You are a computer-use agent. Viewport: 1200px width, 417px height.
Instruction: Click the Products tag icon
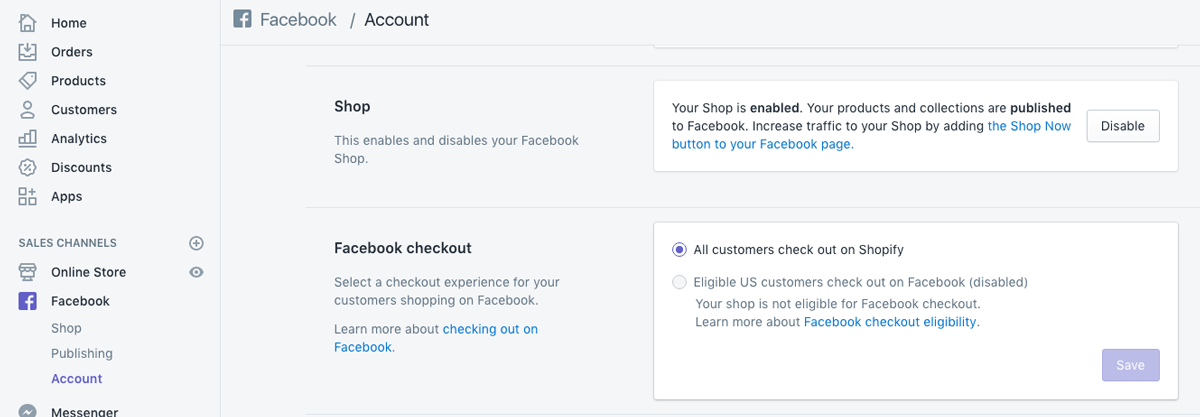pos(28,81)
